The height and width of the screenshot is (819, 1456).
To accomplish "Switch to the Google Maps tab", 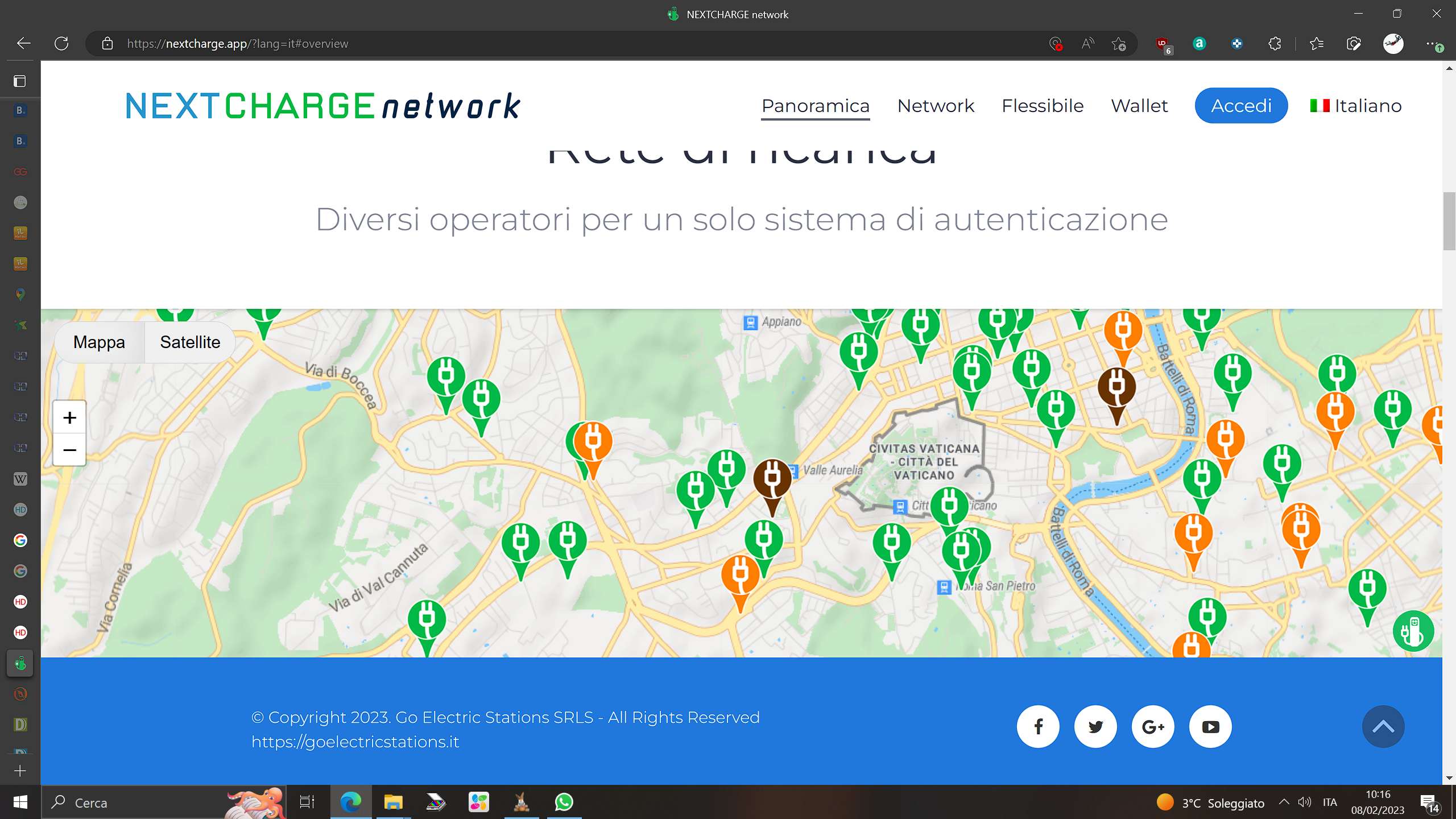I will click(x=20, y=295).
